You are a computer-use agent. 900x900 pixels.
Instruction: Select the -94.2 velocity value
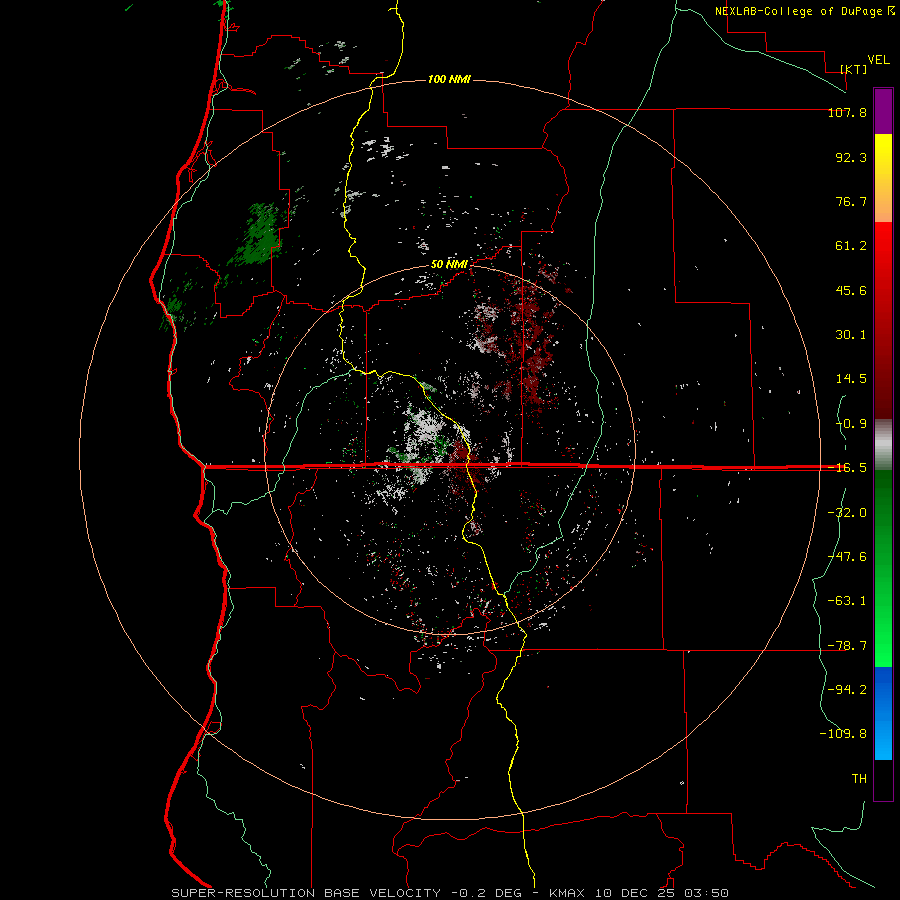847,690
